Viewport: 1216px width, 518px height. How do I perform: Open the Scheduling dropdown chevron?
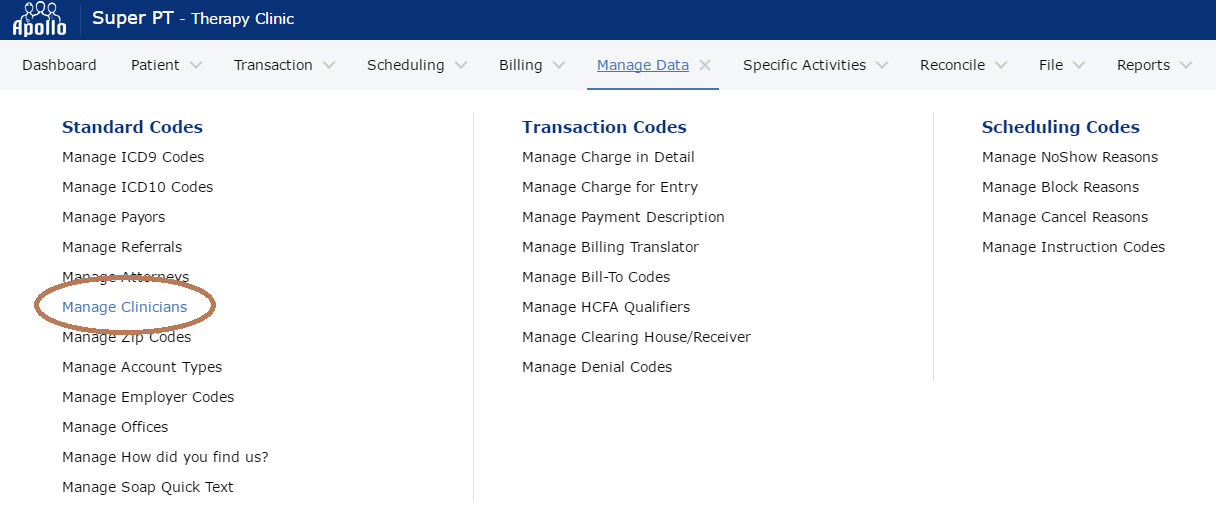(461, 65)
